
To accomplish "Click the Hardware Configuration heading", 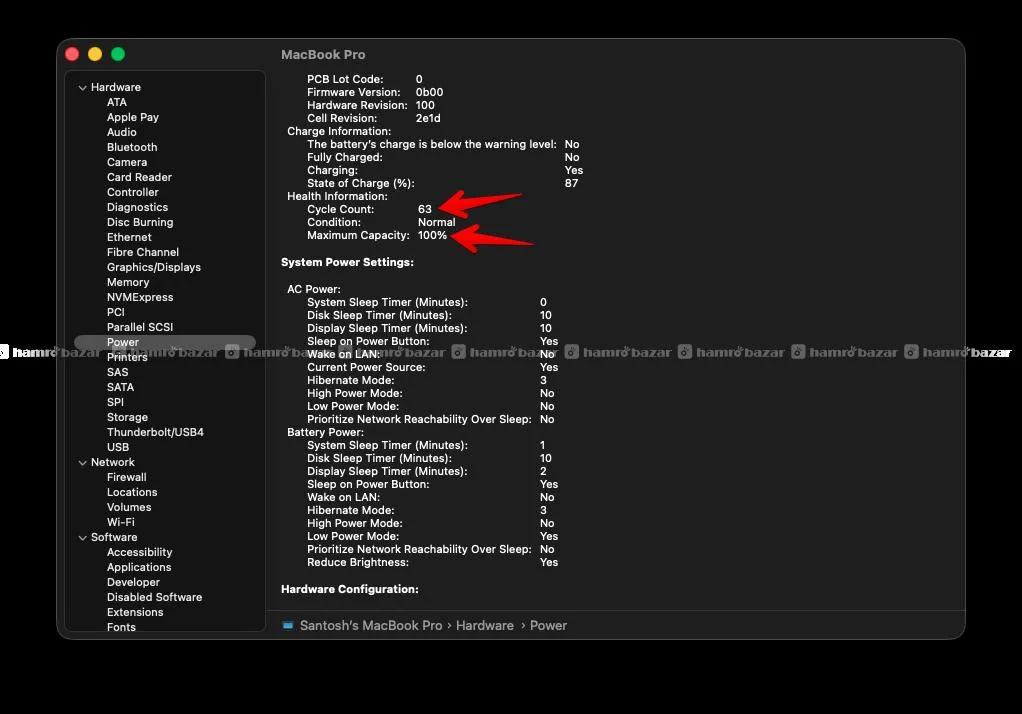I will point(350,589).
